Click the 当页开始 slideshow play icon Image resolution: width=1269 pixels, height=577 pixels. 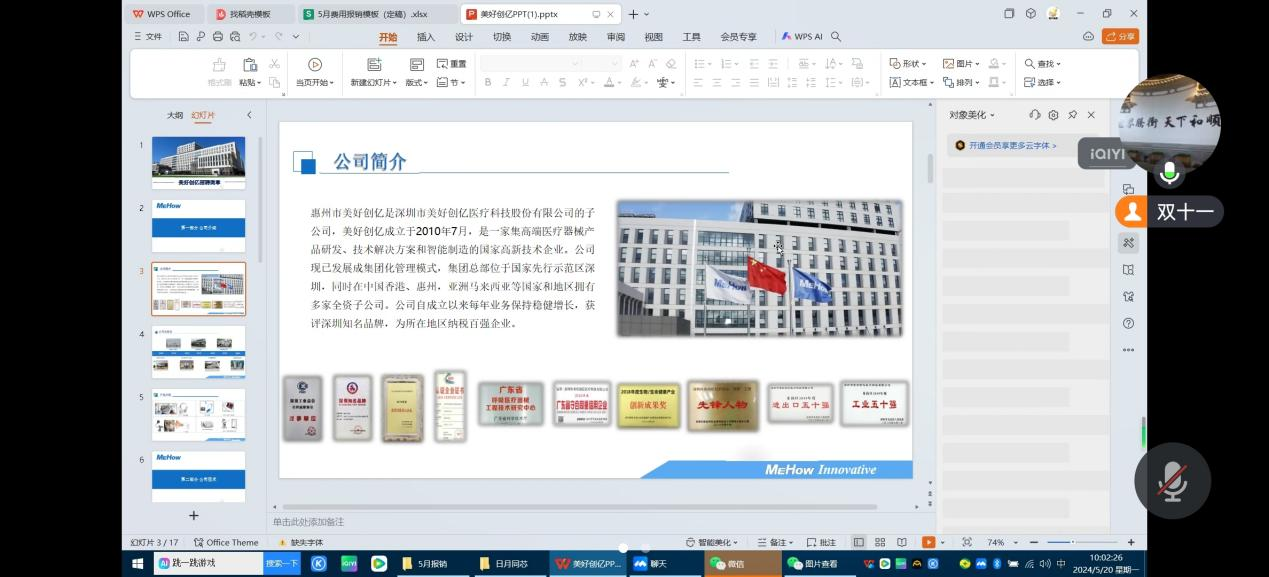coord(315,64)
